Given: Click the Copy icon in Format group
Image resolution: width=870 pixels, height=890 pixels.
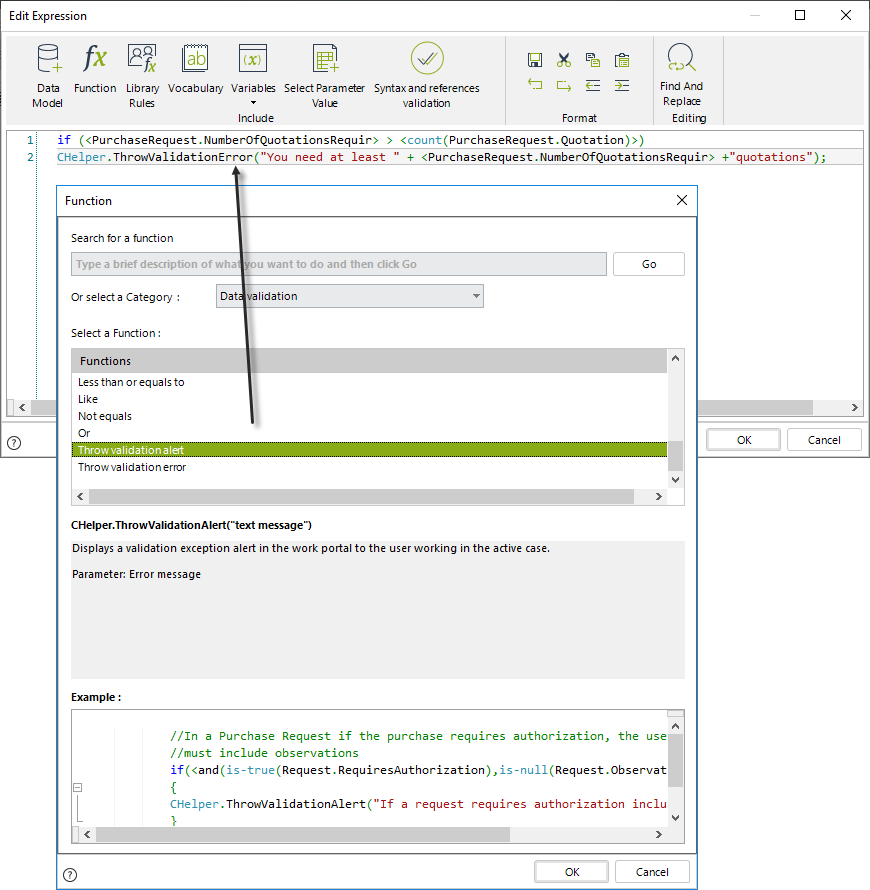Looking at the screenshot, I should point(592,60).
